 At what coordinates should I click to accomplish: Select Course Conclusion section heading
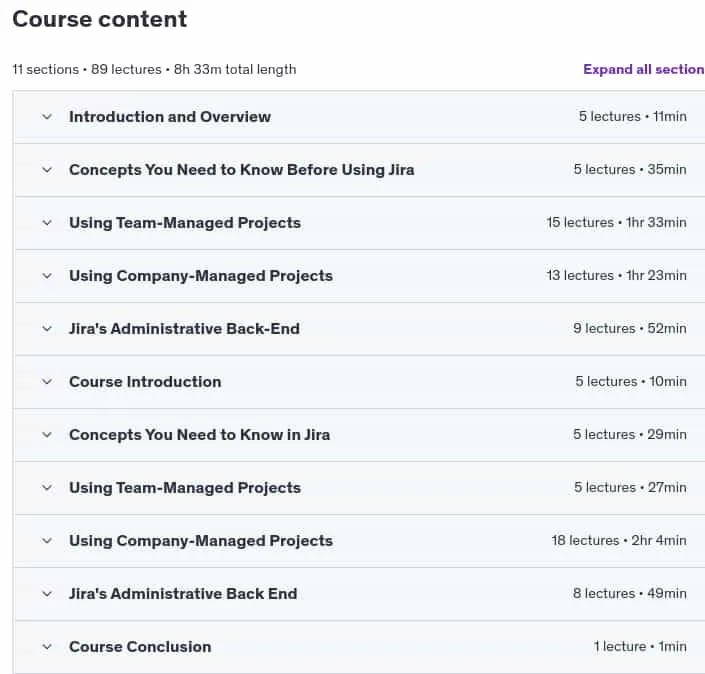click(x=140, y=647)
